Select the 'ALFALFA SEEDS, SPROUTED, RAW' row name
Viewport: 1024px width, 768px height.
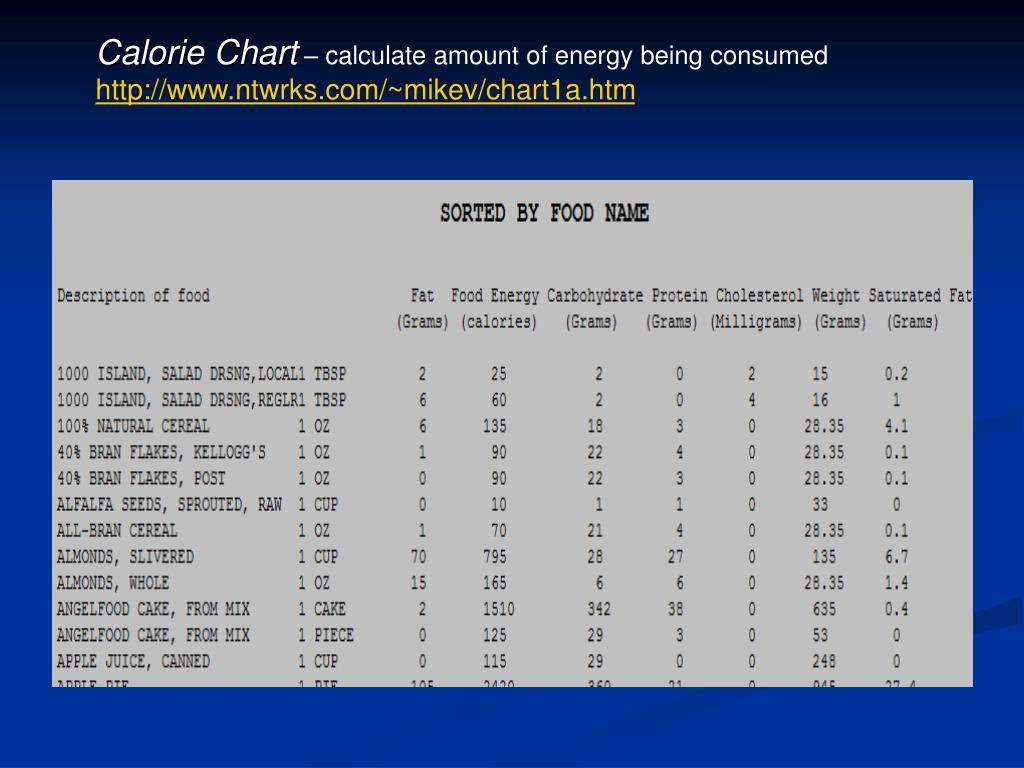tap(169, 505)
